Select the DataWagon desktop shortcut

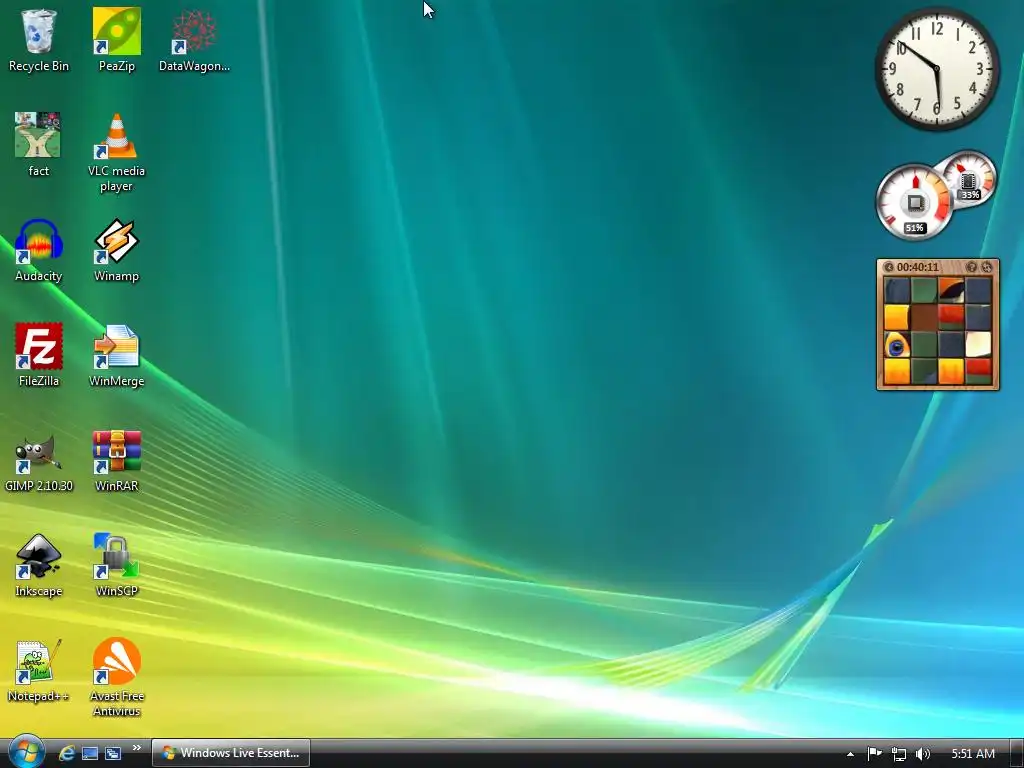194,40
